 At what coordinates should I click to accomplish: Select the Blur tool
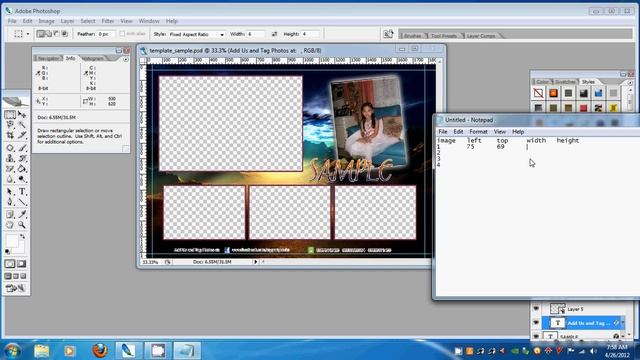click(10, 179)
